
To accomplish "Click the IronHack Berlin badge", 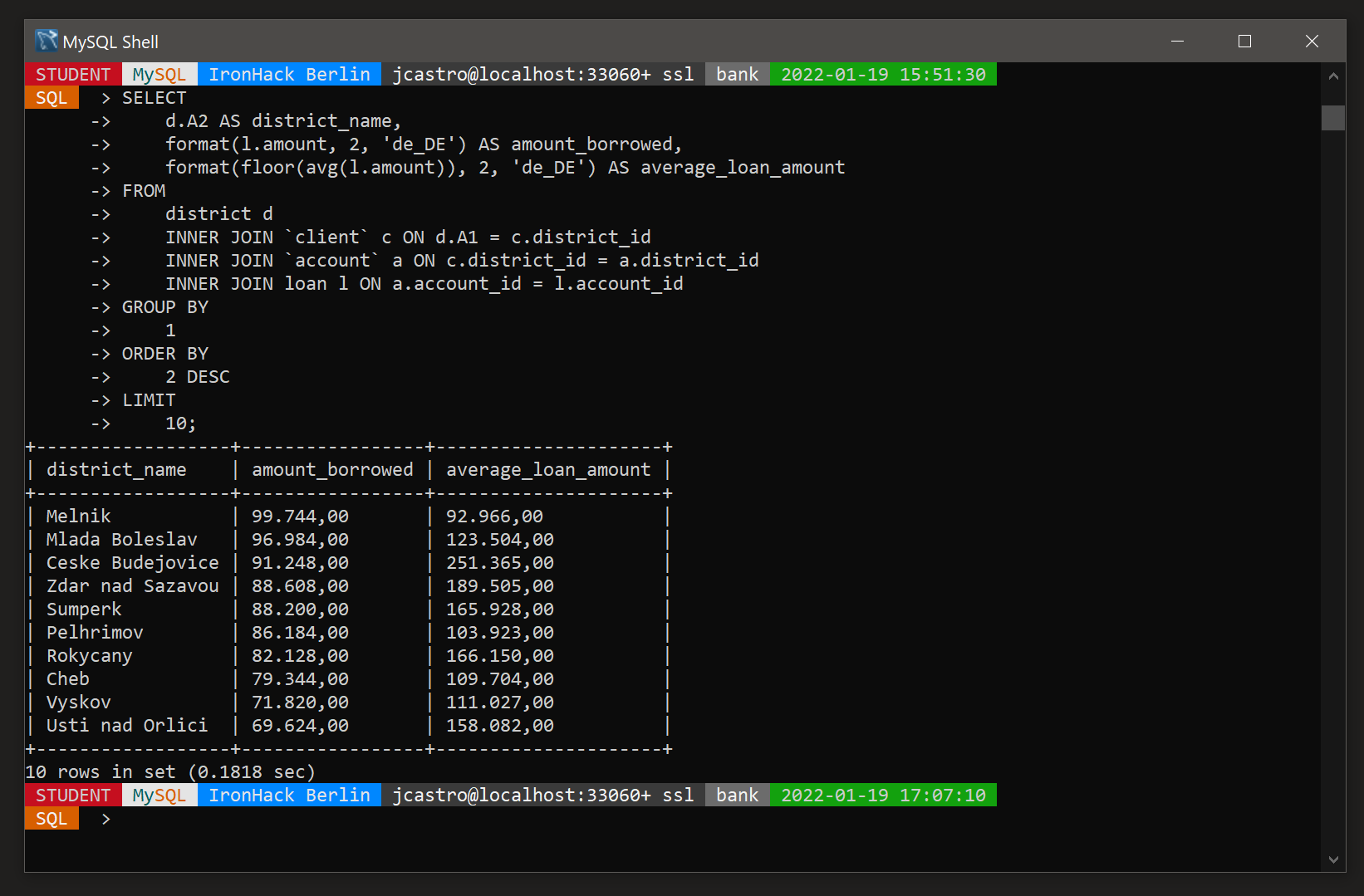I will pyautogui.click(x=289, y=74).
